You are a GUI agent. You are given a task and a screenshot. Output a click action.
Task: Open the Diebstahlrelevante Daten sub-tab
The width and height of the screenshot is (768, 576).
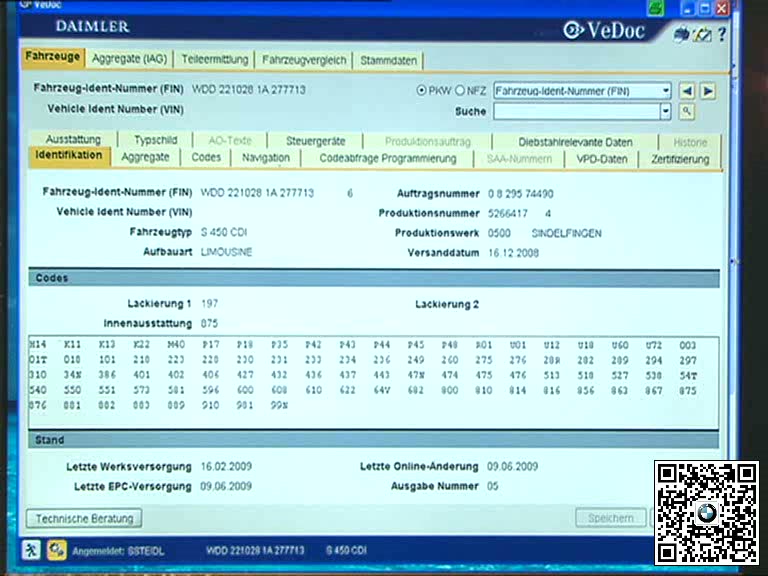pyautogui.click(x=576, y=143)
